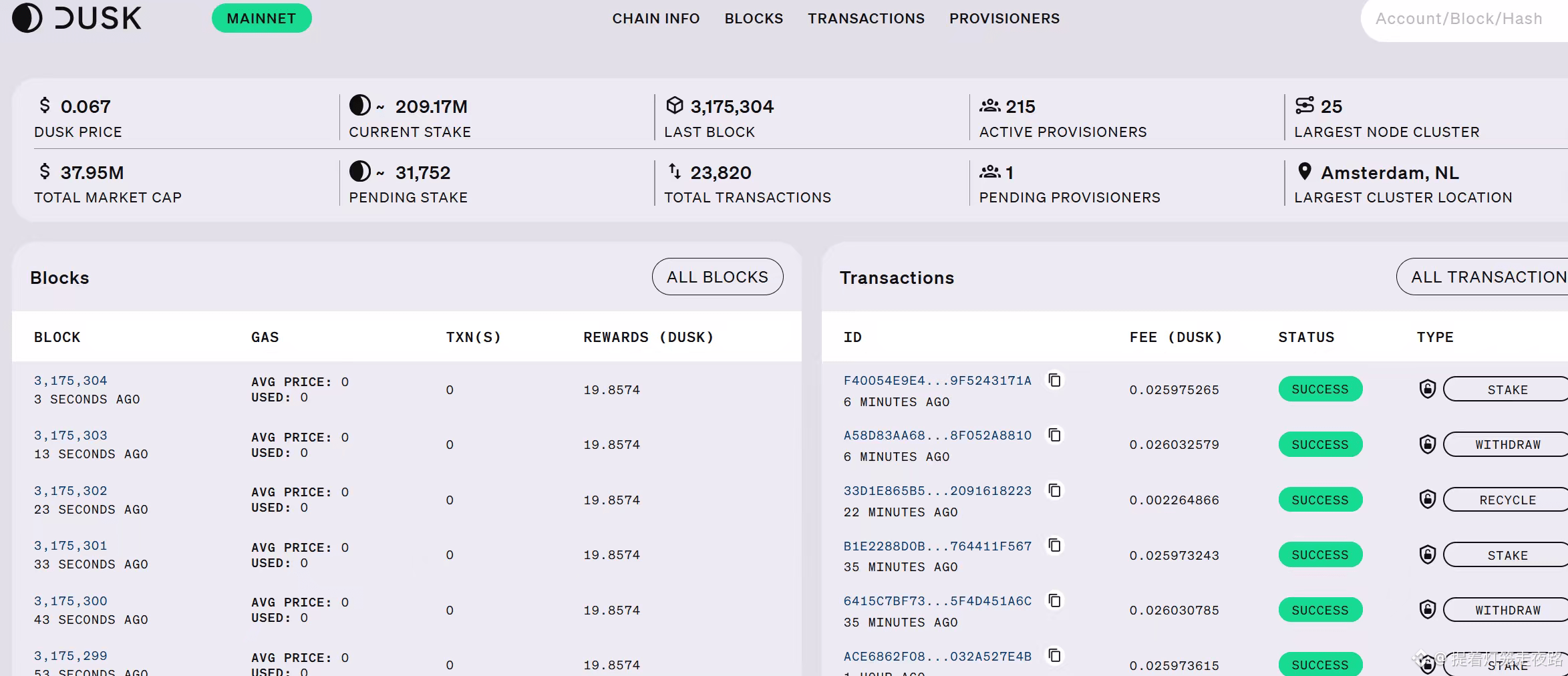Image resolution: width=1568 pixels, height=676 pixels.
Task: Click the last block value 3,175,304 stat
Action: [732, 106]
